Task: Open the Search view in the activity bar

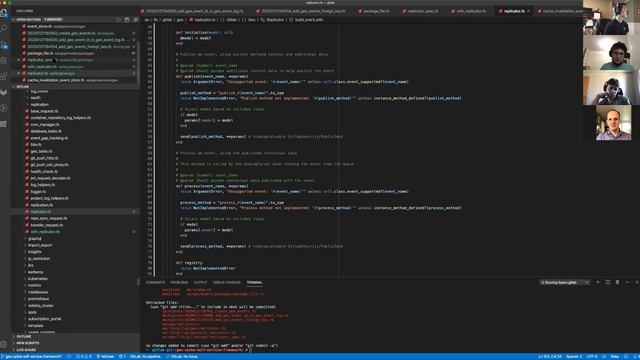Action: [x=4, y=29]
